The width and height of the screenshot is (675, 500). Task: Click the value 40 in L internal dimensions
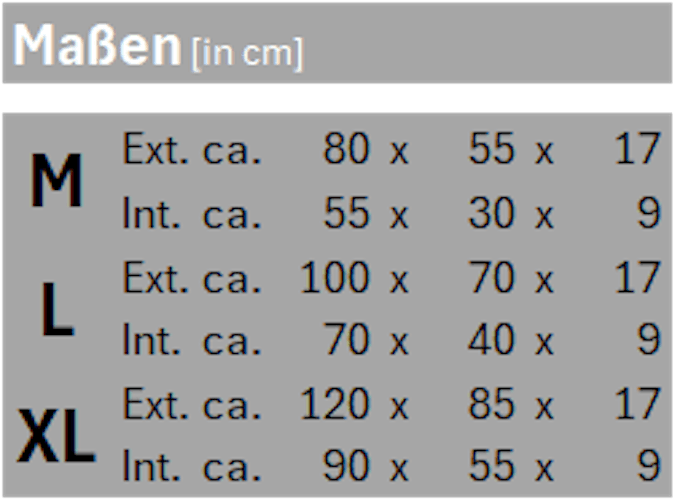coord(492,342)
